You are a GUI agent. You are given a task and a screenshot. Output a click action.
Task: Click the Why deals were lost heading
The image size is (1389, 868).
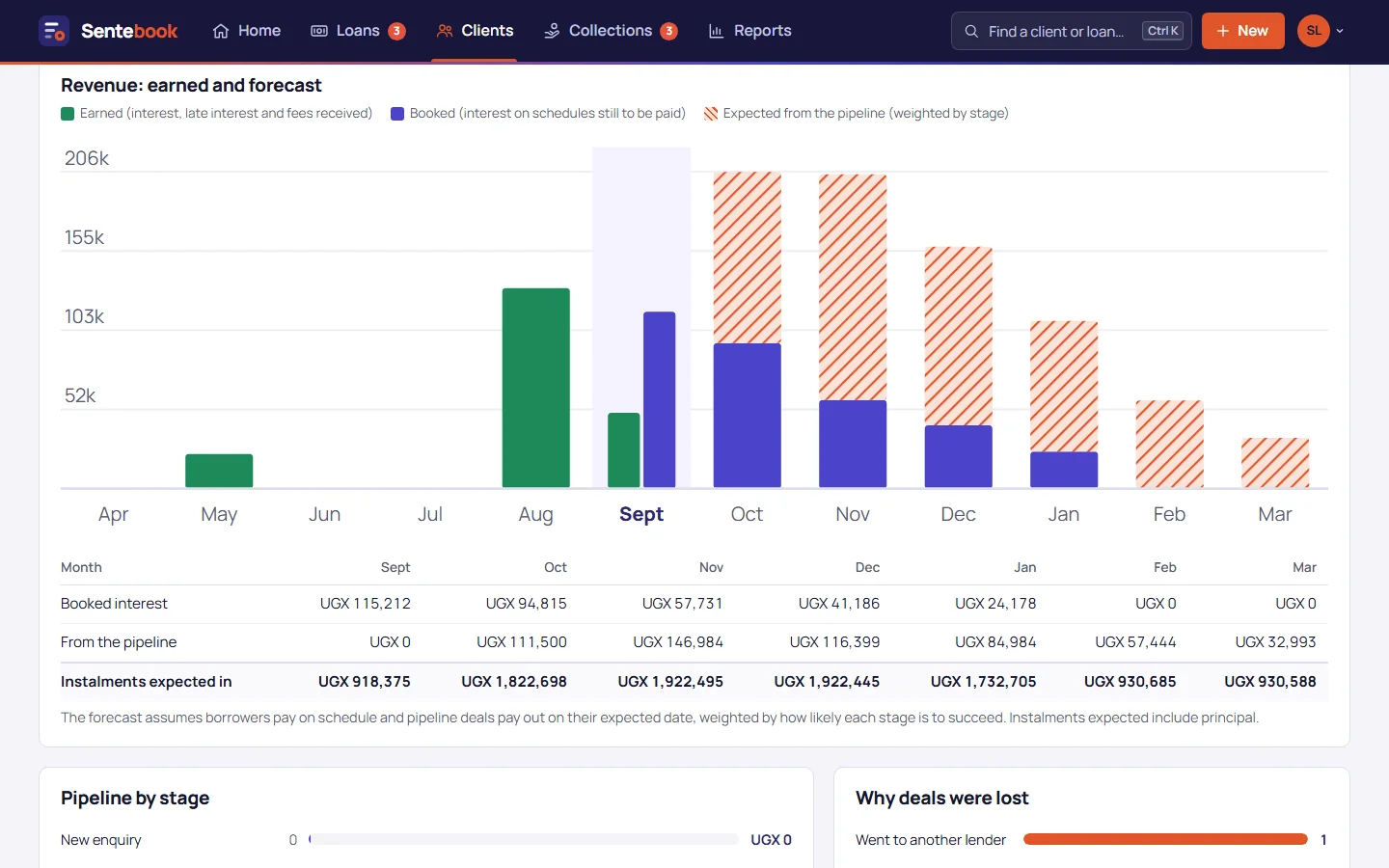pos(942,799)
